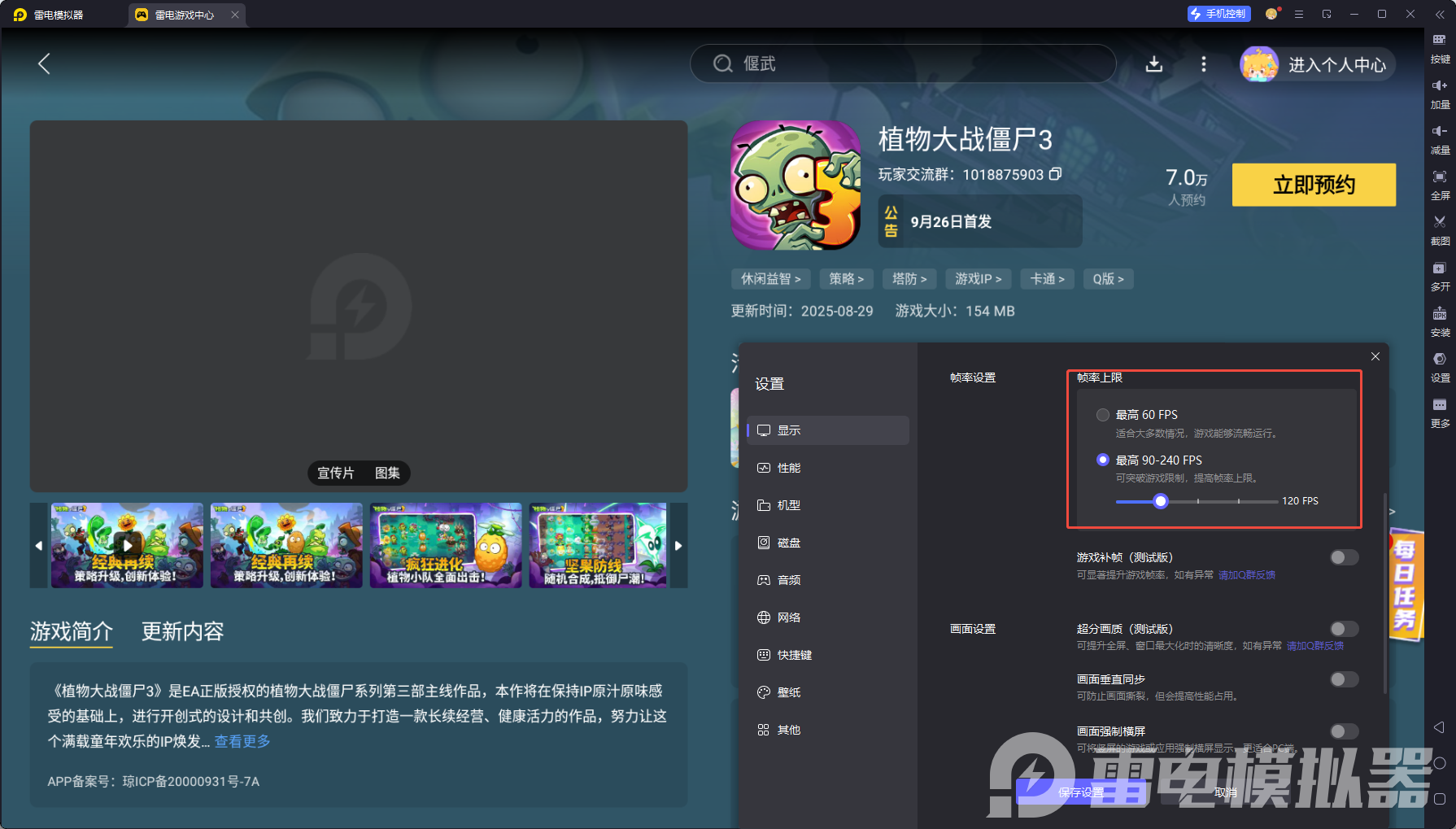Image resolution: width=1456 pixels, height=829 pixels.
Task: Enable 画面强制横屏 switch
Action: (x=1344, y=731)
